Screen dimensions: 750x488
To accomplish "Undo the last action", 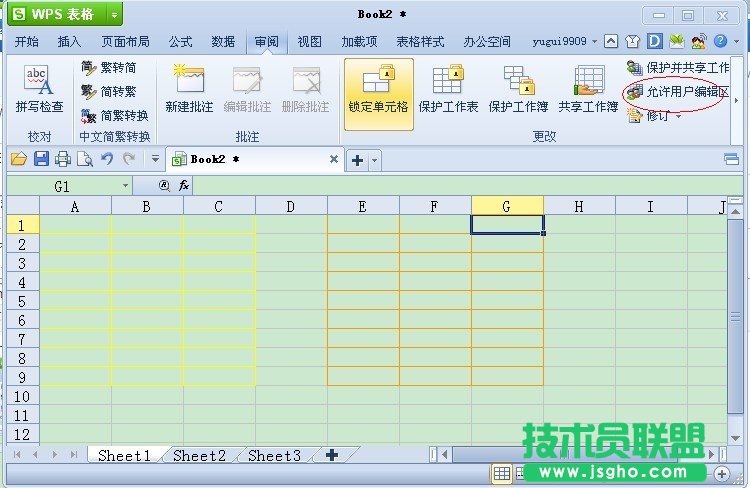I will [107, 159].
